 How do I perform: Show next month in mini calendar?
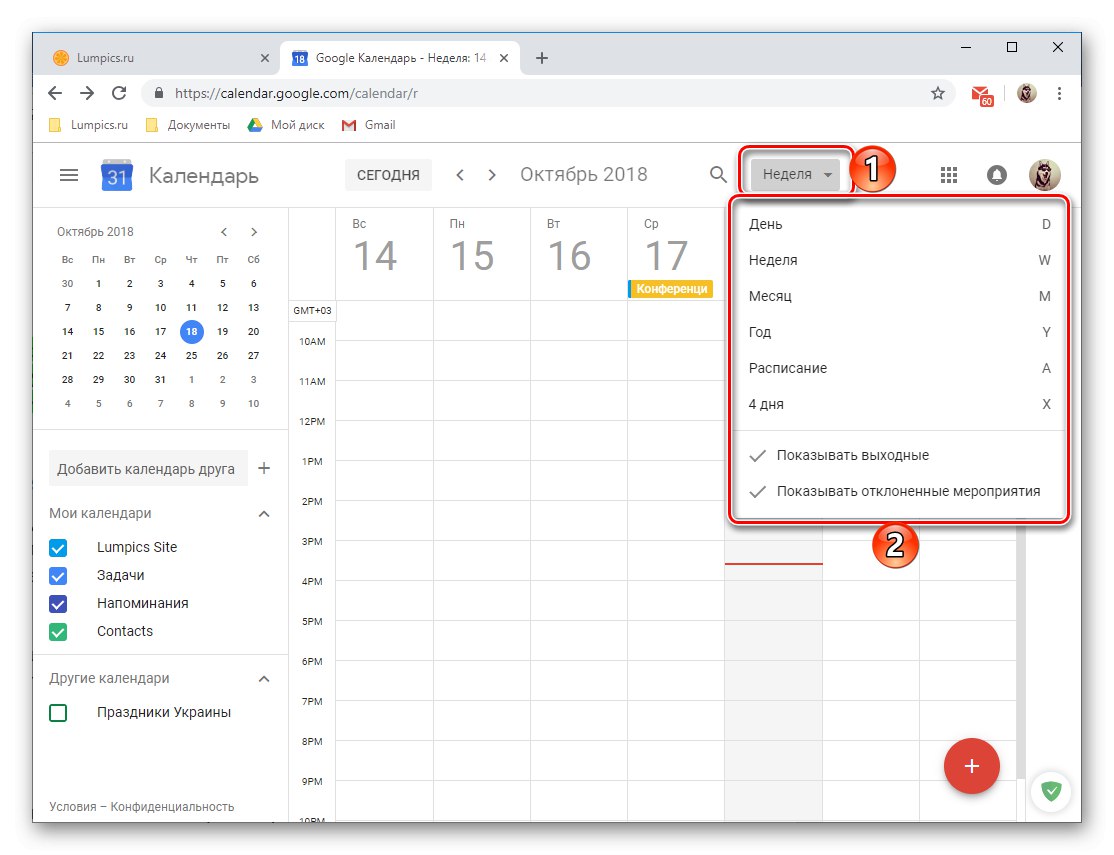(254, 232)
